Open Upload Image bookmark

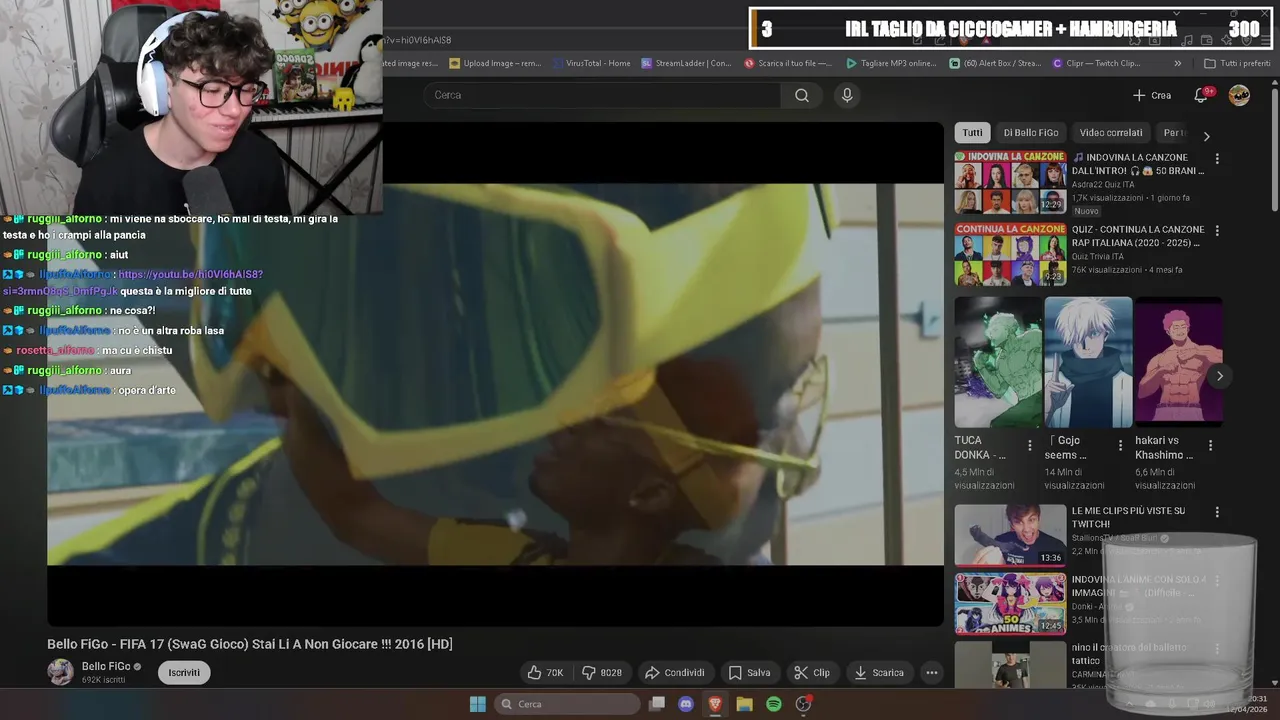pyautogui.click(x=495, y=63)
